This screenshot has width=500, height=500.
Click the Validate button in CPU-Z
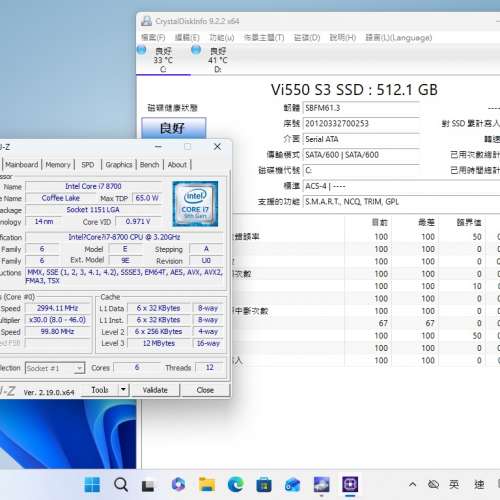[x=155, y=390]
